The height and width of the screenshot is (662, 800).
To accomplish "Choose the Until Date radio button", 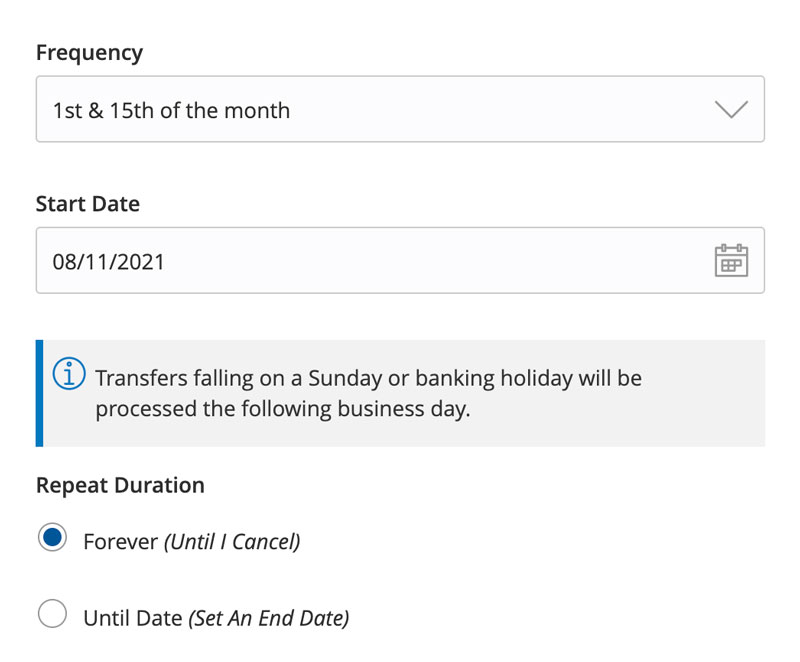I will (x=52, y=614).
